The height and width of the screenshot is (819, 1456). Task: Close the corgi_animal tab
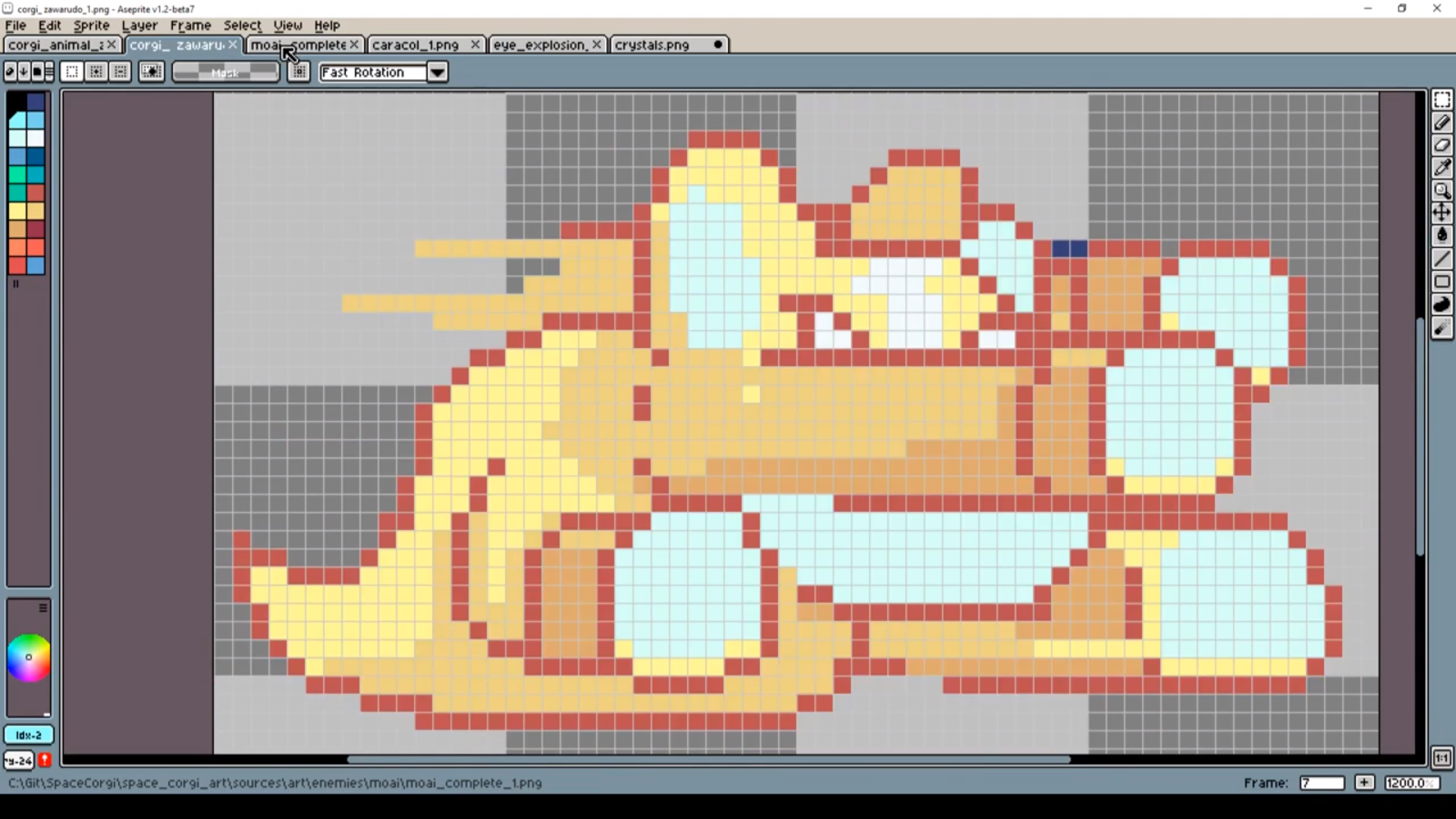(111, 45)
